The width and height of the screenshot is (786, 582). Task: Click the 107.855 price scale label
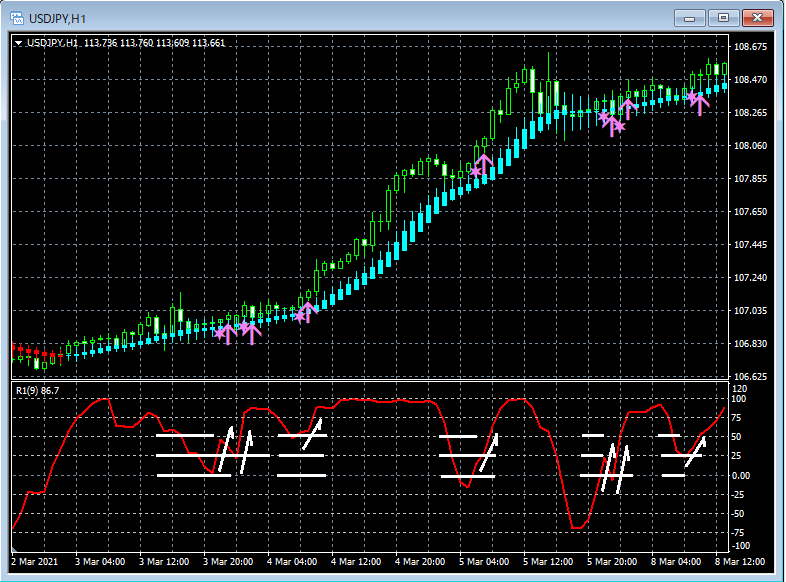pyautogui.click(x=750, y=179)
